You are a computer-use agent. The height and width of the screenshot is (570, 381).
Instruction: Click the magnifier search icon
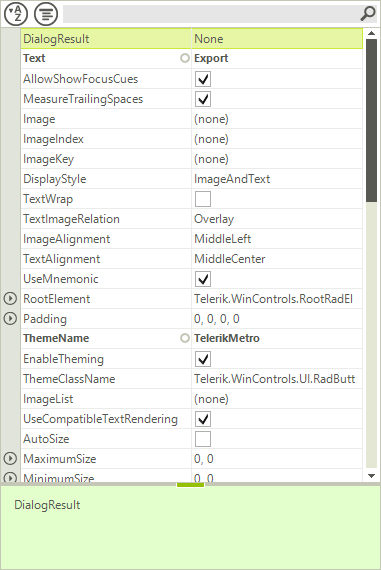(368, 14)
